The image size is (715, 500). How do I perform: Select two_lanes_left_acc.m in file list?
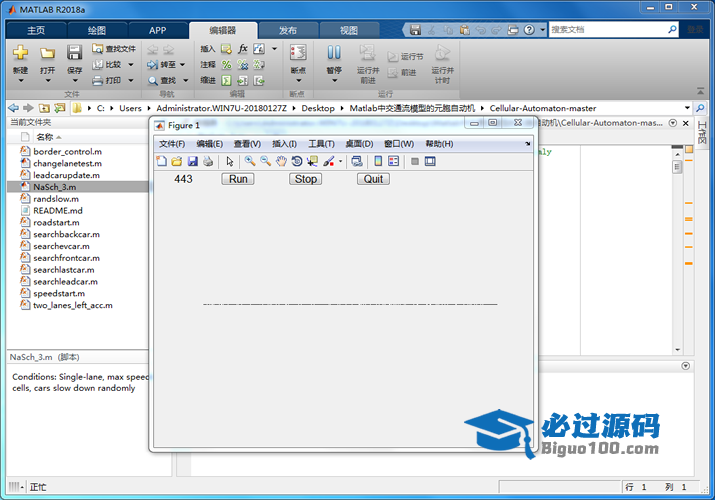coord(73,305)
